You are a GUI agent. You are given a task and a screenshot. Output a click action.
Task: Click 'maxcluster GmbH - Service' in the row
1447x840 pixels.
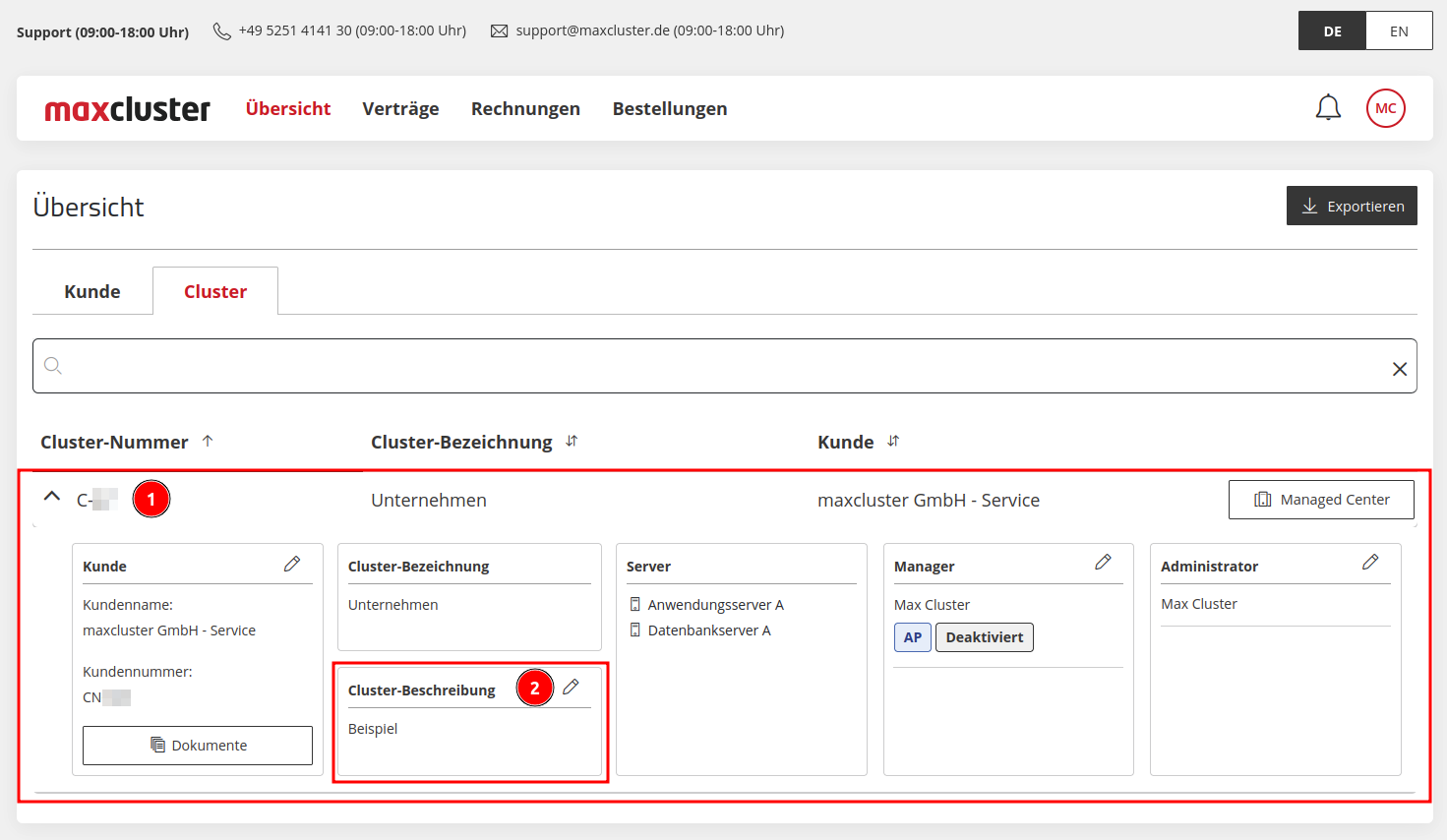tap(929, 500)
